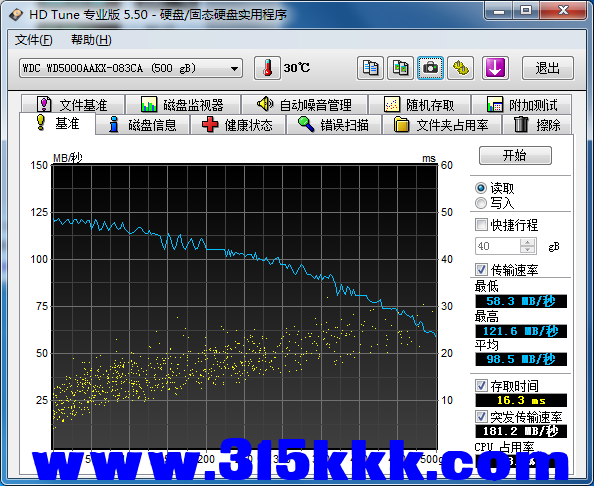The image size is (594, 486).
Task: Decrease short stroke size with down arrow
Action: click(527, 250)
